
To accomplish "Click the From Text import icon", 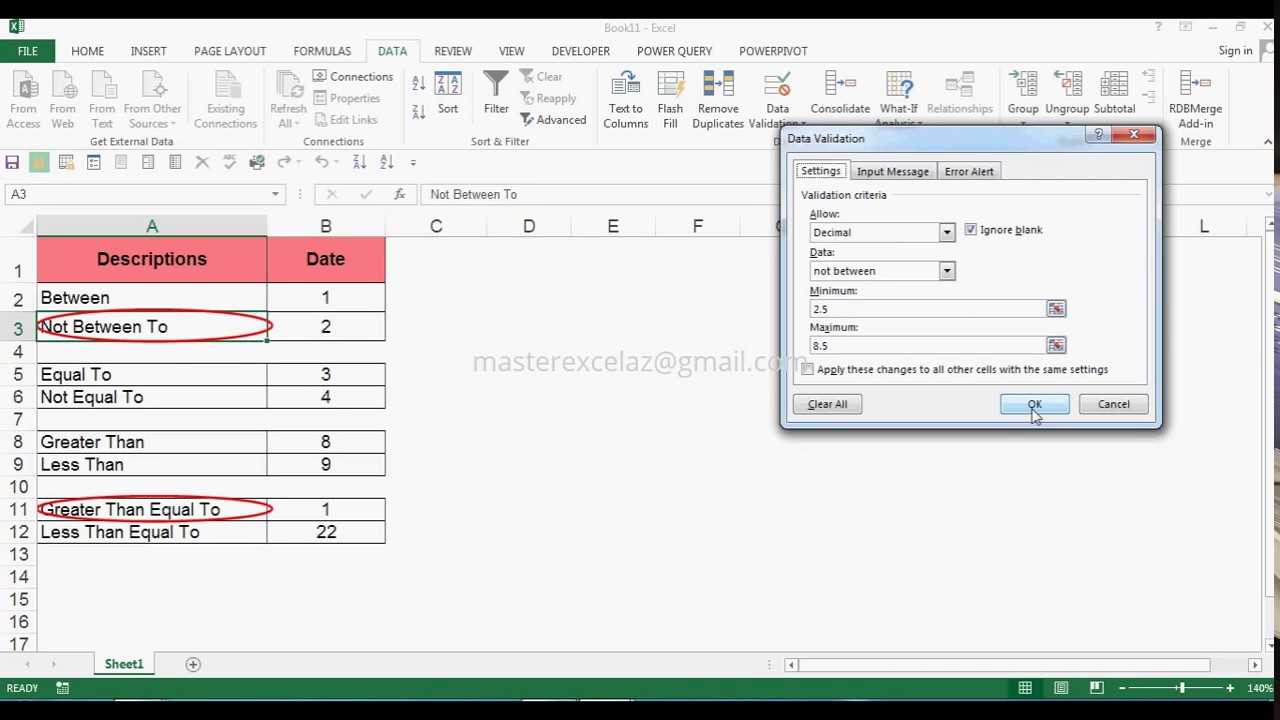I will point(102,100).
